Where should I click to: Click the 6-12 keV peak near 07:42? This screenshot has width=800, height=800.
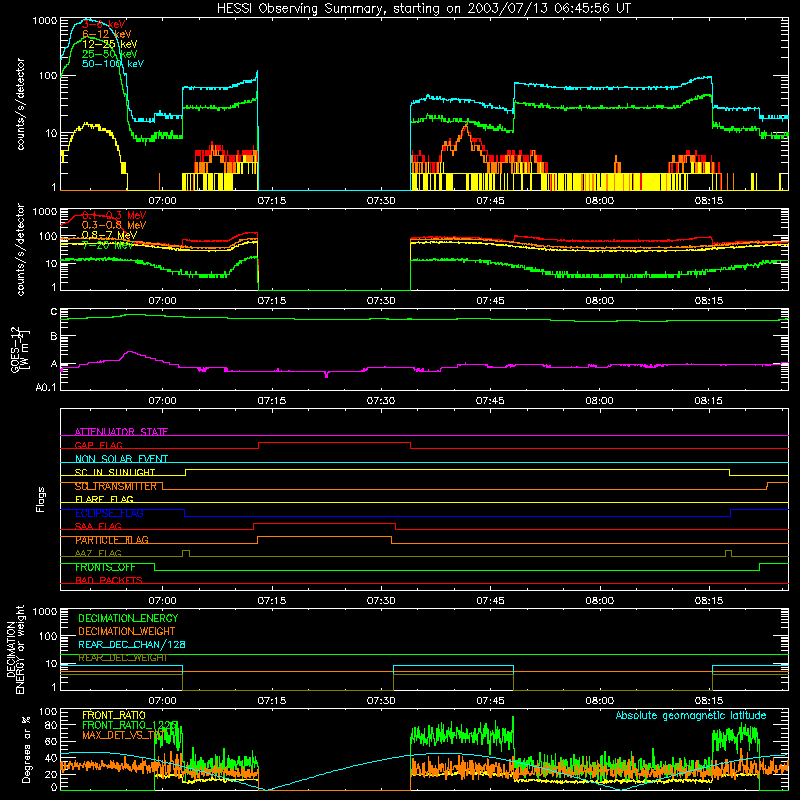(x=466, y=128)
